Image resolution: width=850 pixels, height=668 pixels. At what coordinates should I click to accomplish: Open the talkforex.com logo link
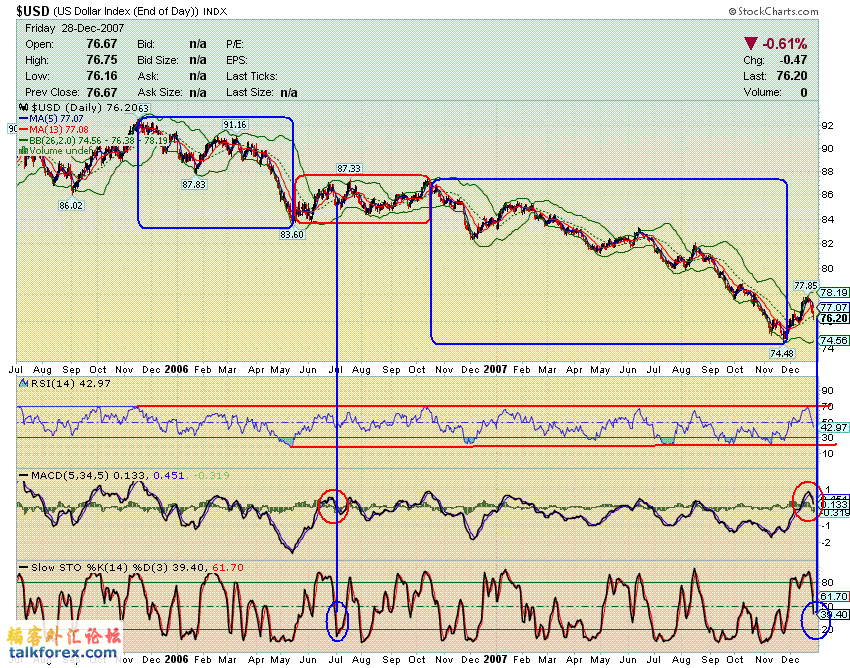(x=63, y=645)
